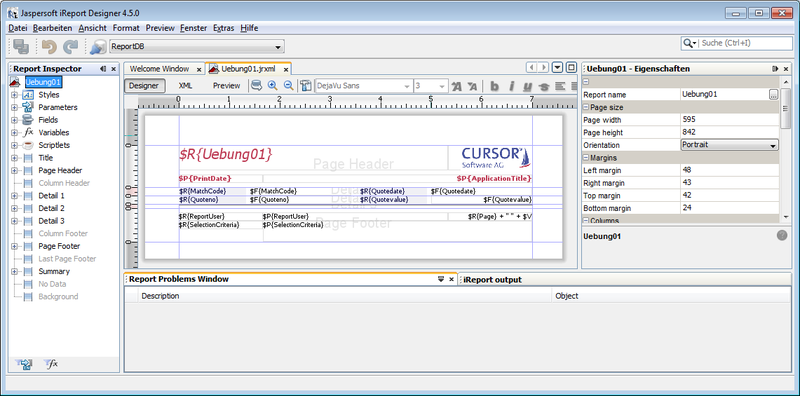Switch to the Designer view
The width and height of the screenshot is (800, 396).
pos(144,86)
